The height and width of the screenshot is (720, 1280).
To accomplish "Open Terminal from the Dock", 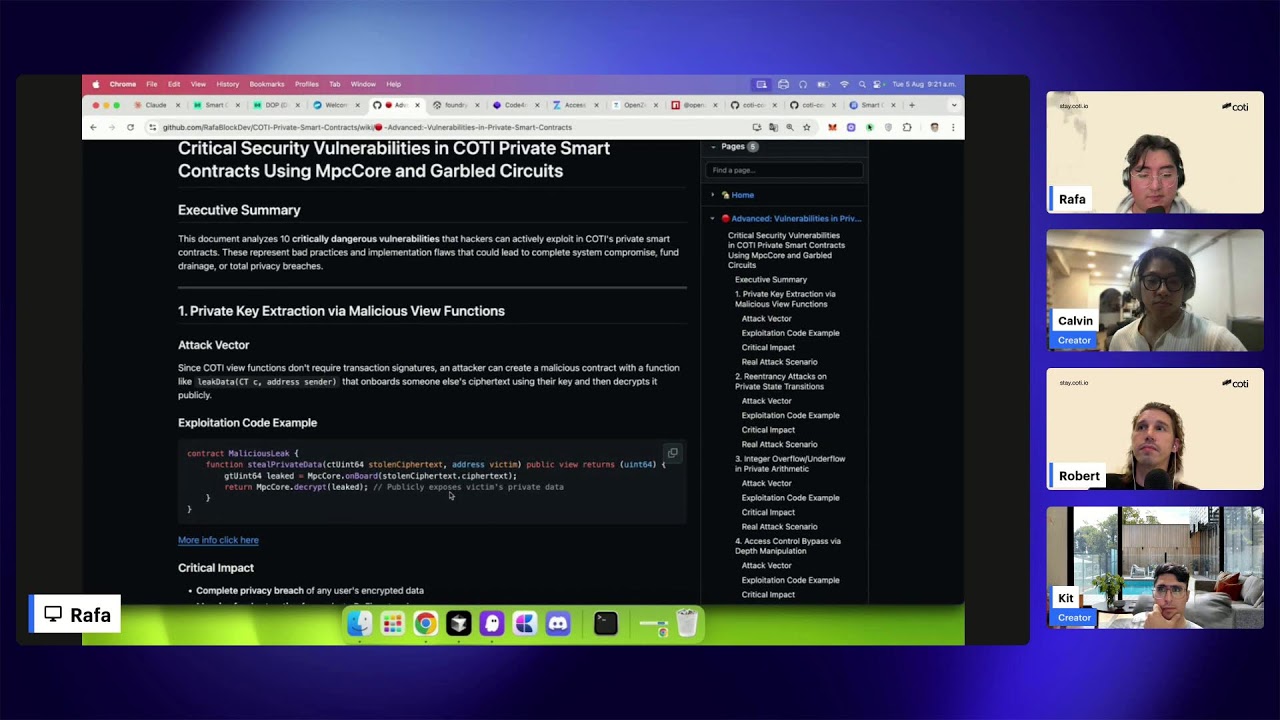I will click(x=606, y=624).
